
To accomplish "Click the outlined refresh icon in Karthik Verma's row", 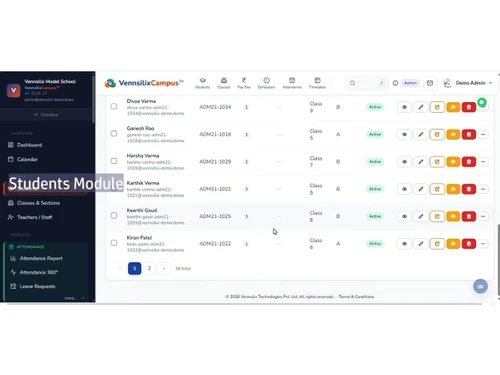I will click(437, 189).
